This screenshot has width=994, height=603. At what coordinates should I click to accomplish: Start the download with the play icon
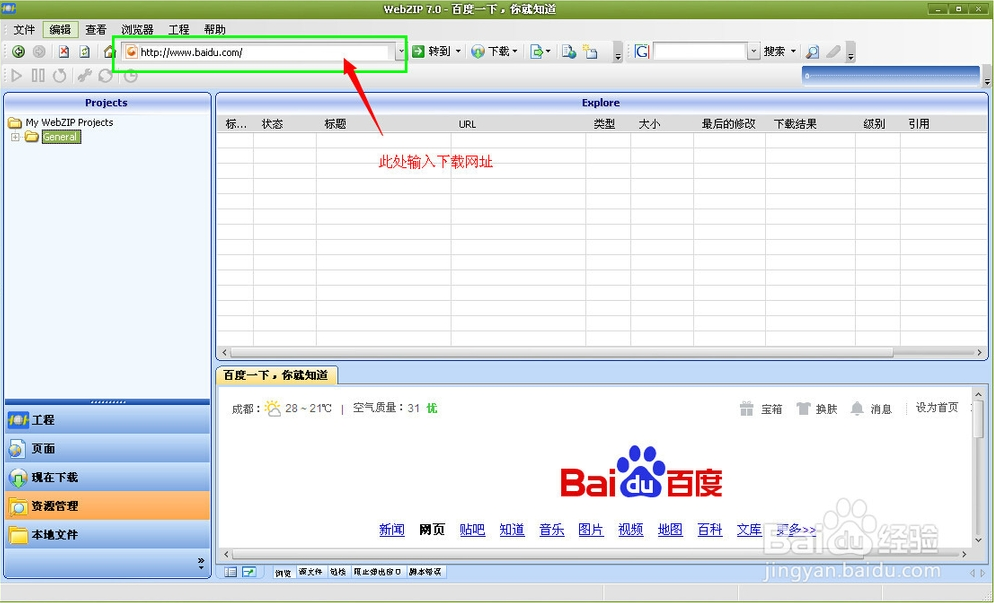point(16,76)
